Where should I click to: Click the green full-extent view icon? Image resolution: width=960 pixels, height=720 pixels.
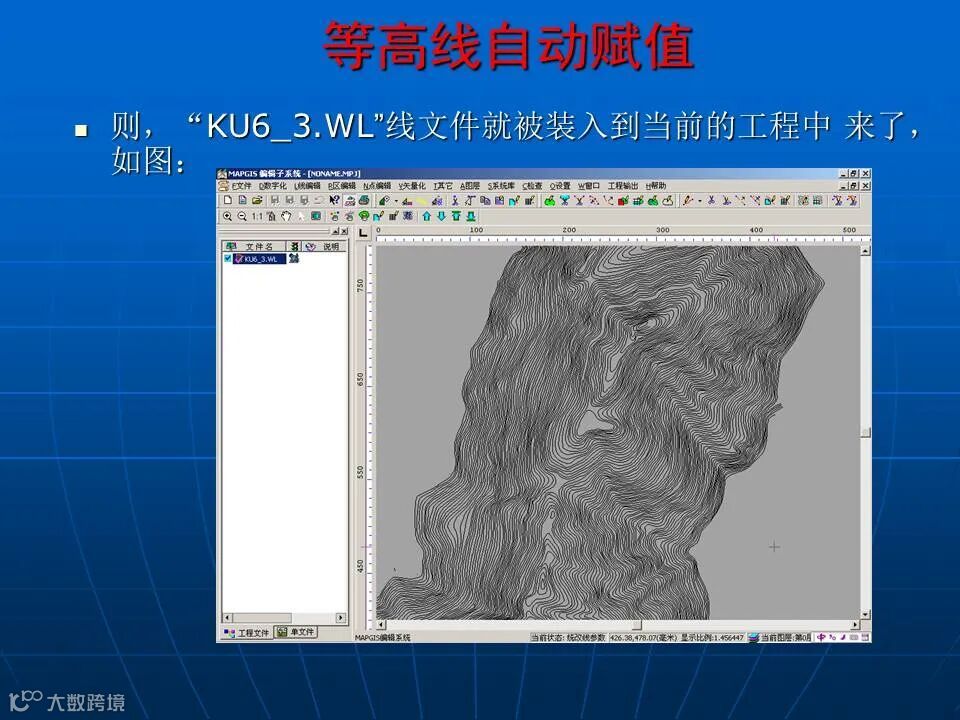[315, 216]
